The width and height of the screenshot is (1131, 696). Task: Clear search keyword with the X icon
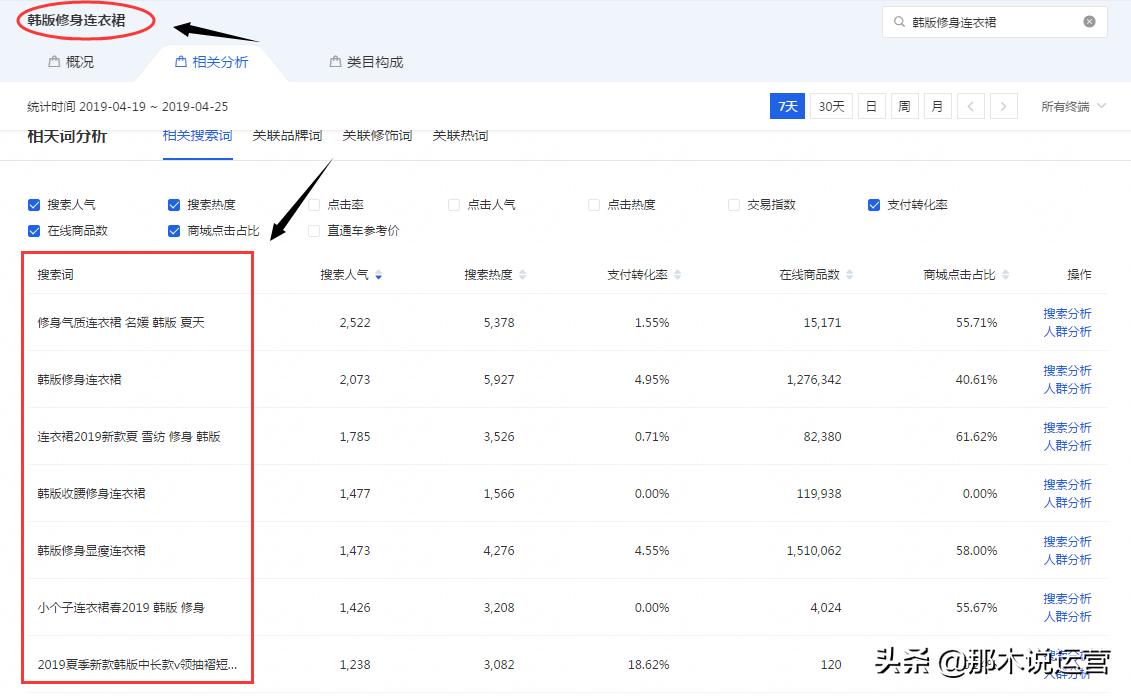[x=1089, y=21]
